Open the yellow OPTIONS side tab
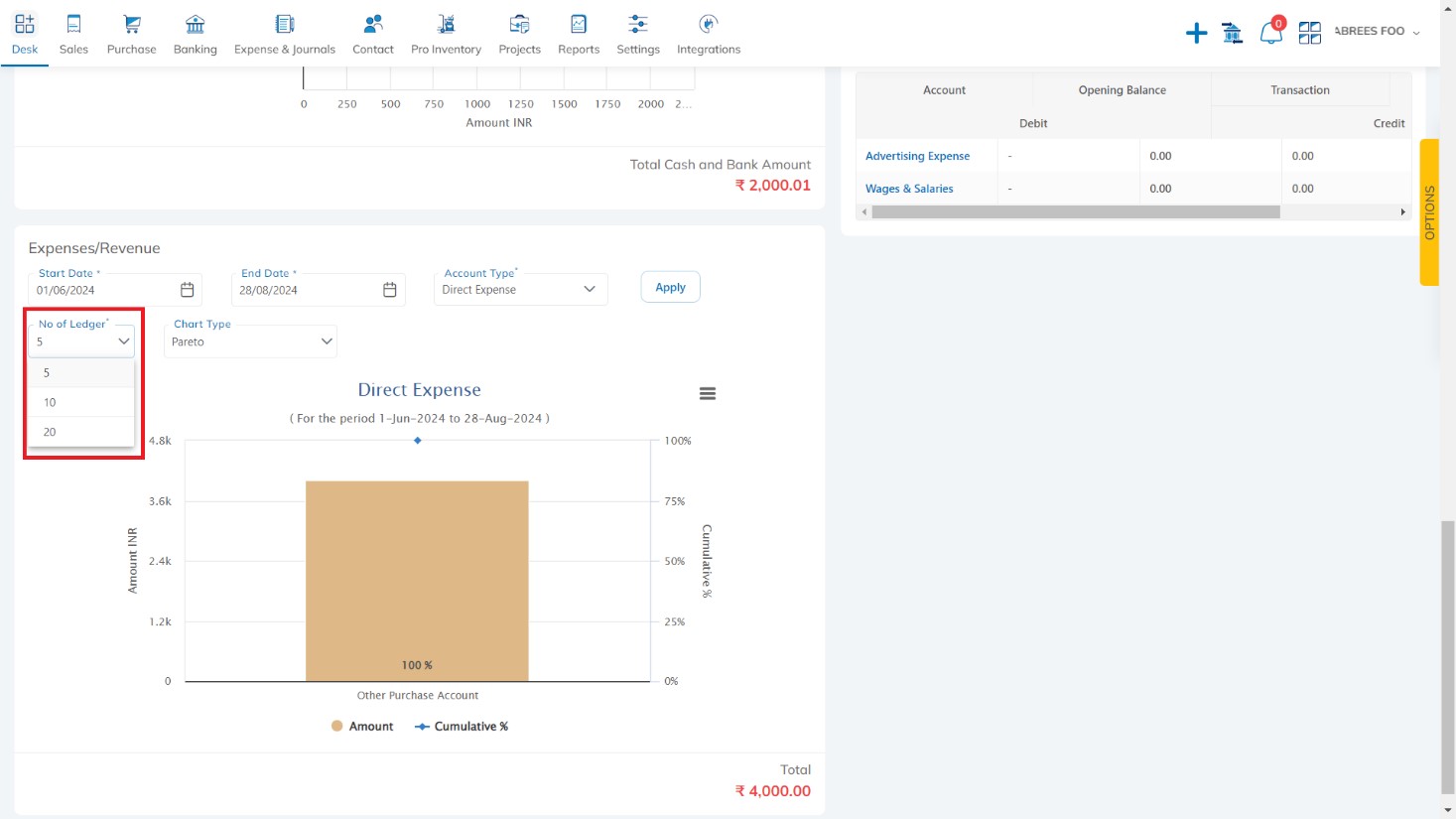This screenshot has height=819, width=1456. click(x=1429, y=211)
